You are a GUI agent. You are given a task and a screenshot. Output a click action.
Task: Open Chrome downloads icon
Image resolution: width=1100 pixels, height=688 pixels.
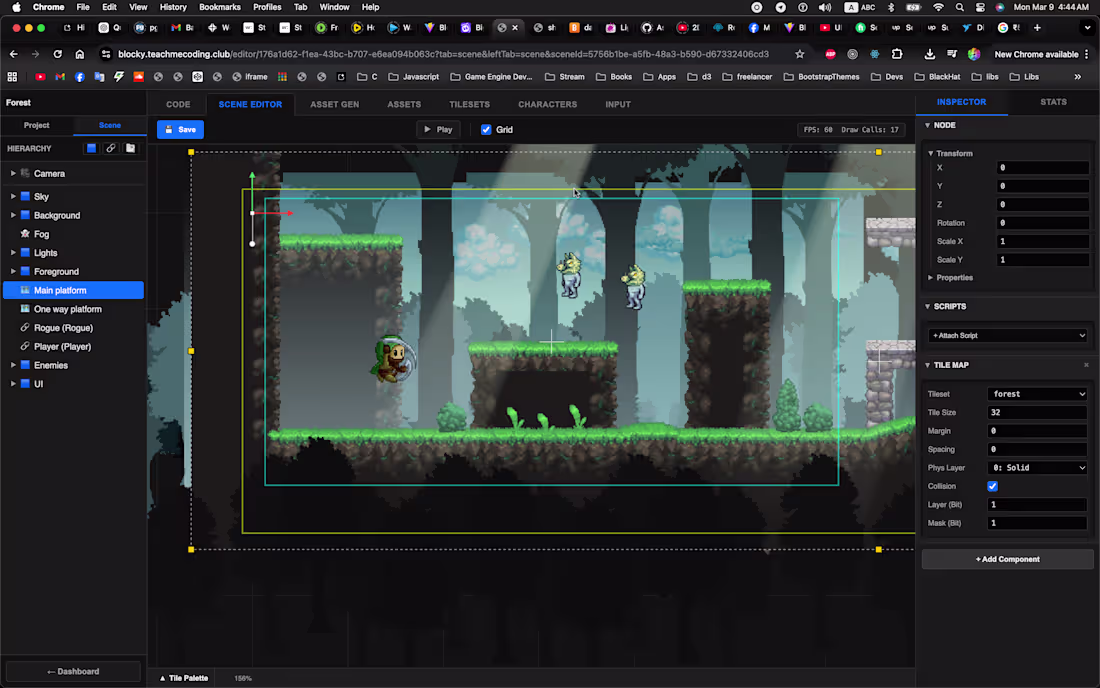click(x=930, y=54)
